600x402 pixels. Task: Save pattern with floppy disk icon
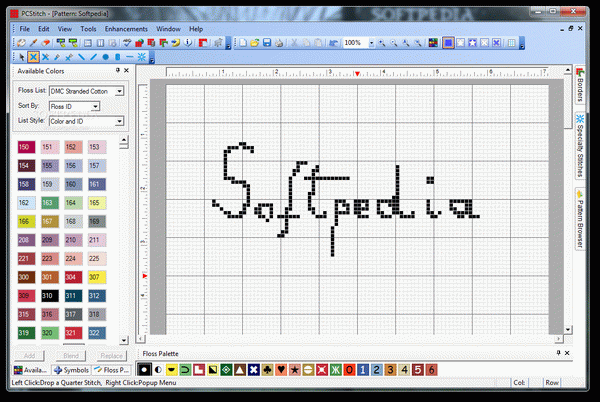pyautogui.click(x=267, y=43)
